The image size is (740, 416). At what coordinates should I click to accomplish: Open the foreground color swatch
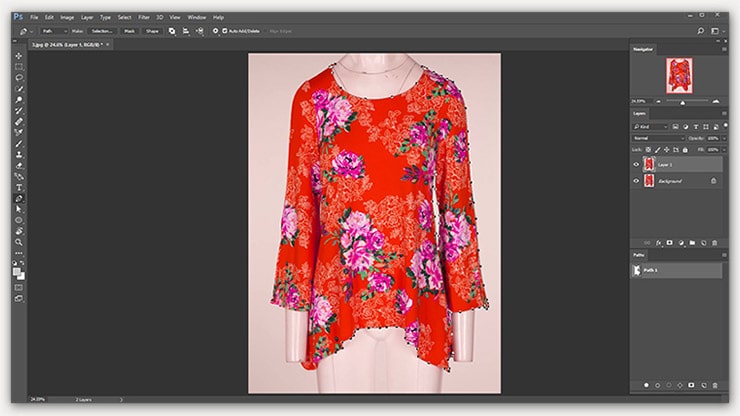click(x=17, y=272)
